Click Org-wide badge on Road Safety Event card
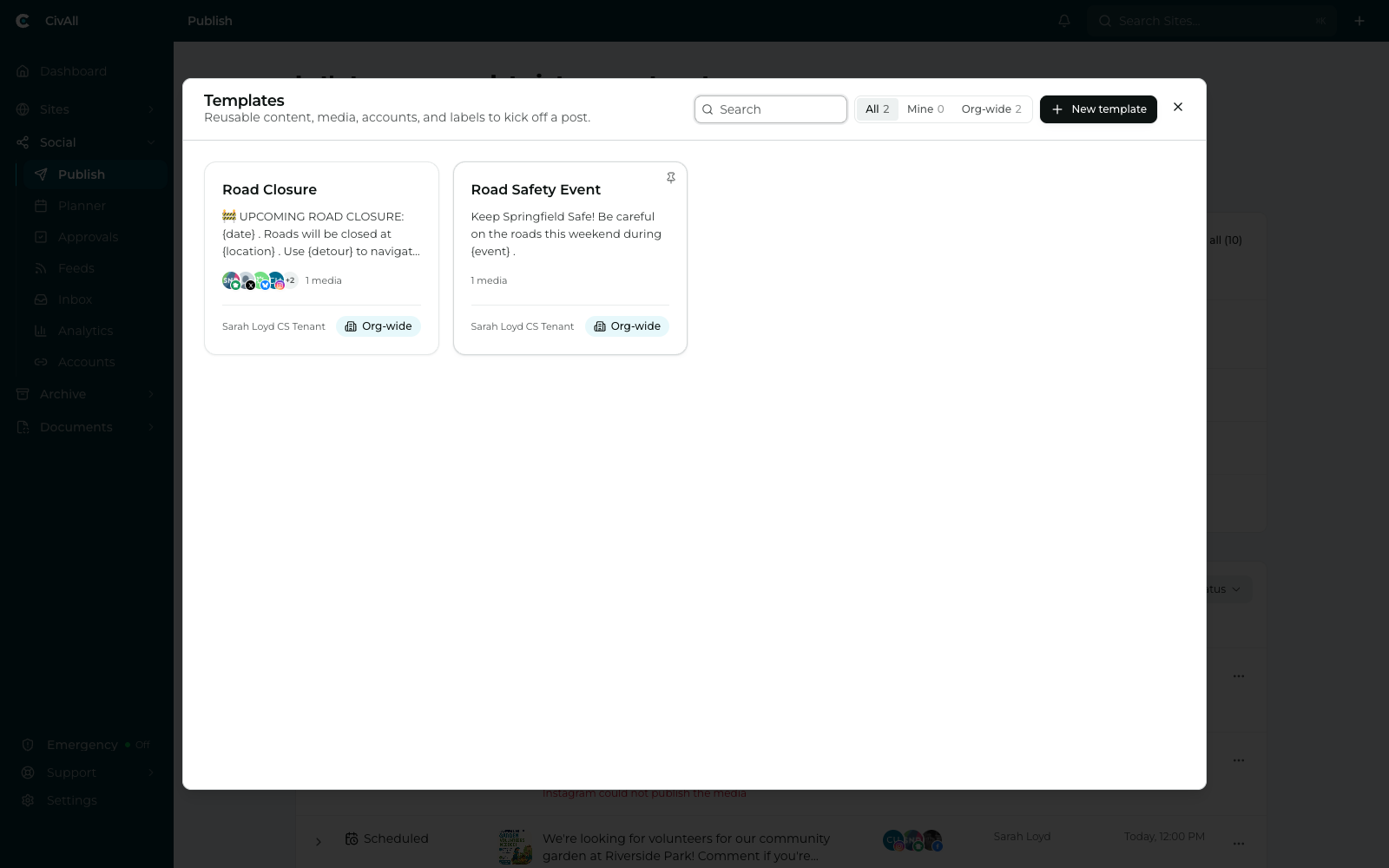 pos(627,326)
